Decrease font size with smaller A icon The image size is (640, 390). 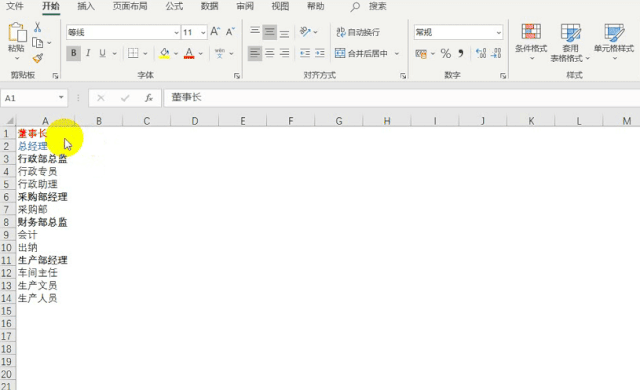click(230, 32)
